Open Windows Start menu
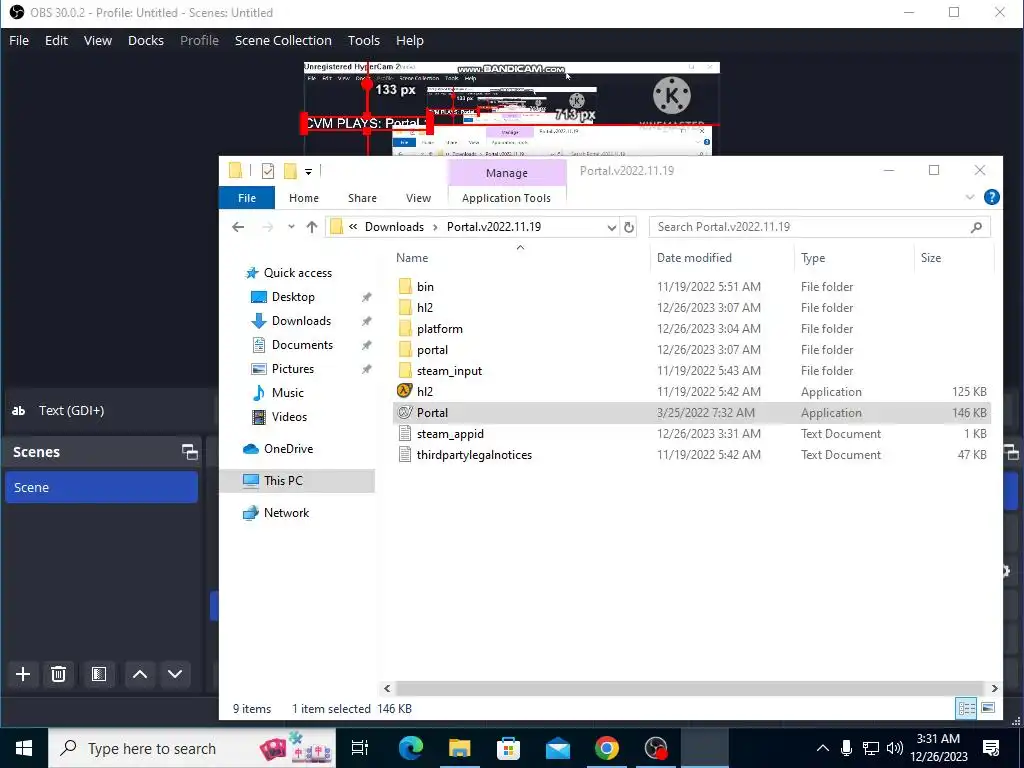This screenshot has width=1024, height=768. point(24,748)
